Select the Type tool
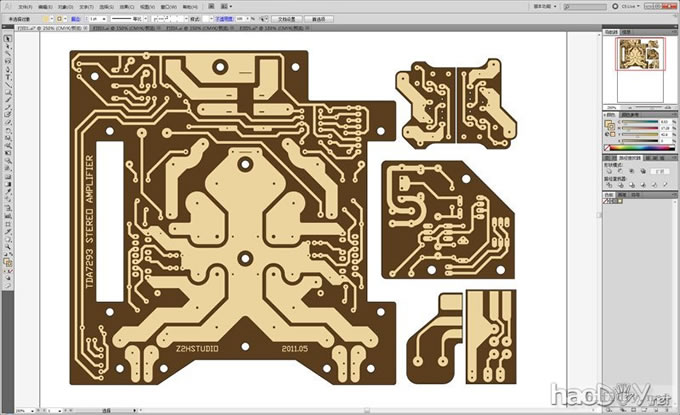The image size is (680, 415). point(7,71)
